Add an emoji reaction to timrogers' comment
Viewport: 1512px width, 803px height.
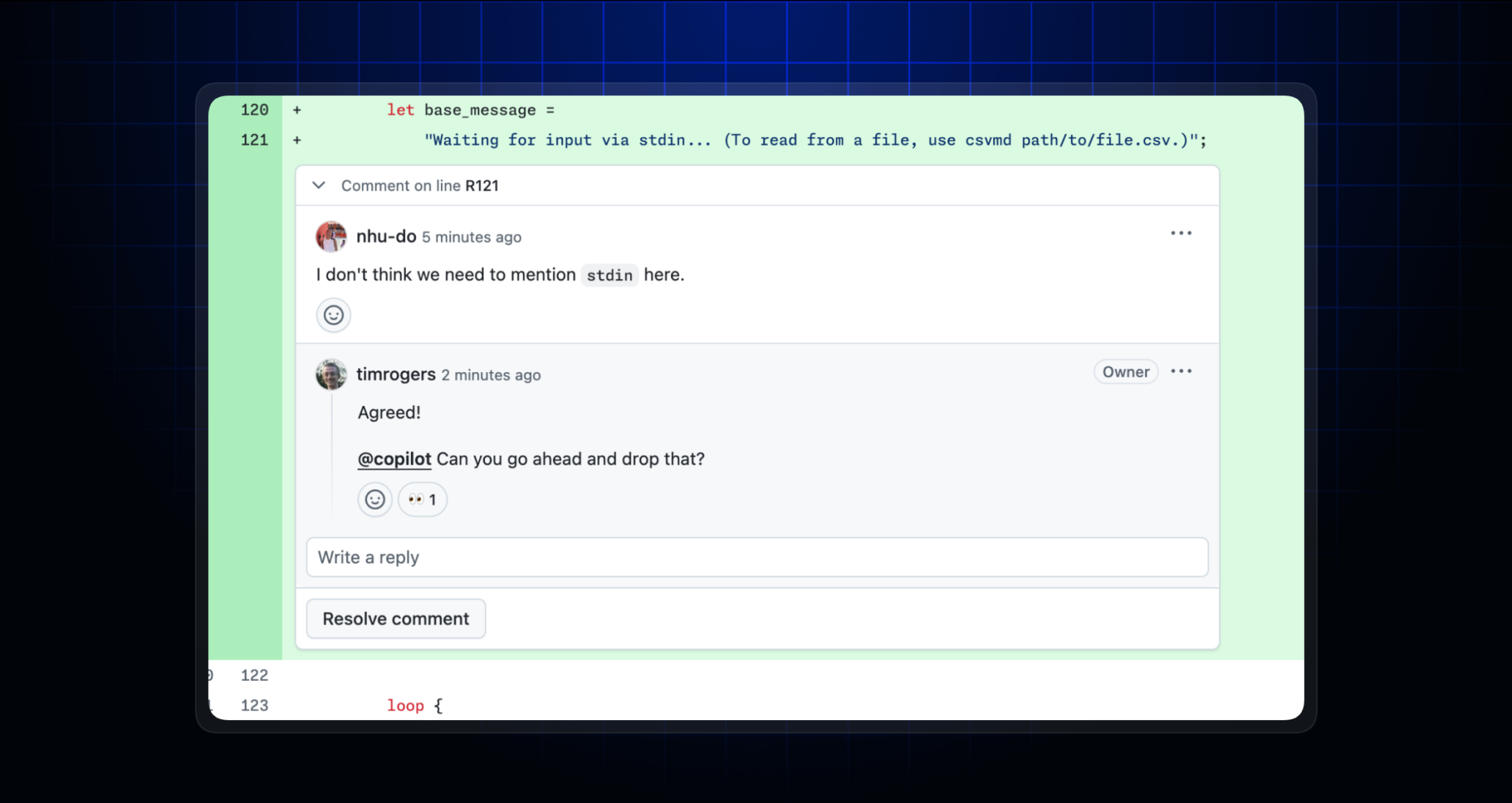(x=375, y=500)
